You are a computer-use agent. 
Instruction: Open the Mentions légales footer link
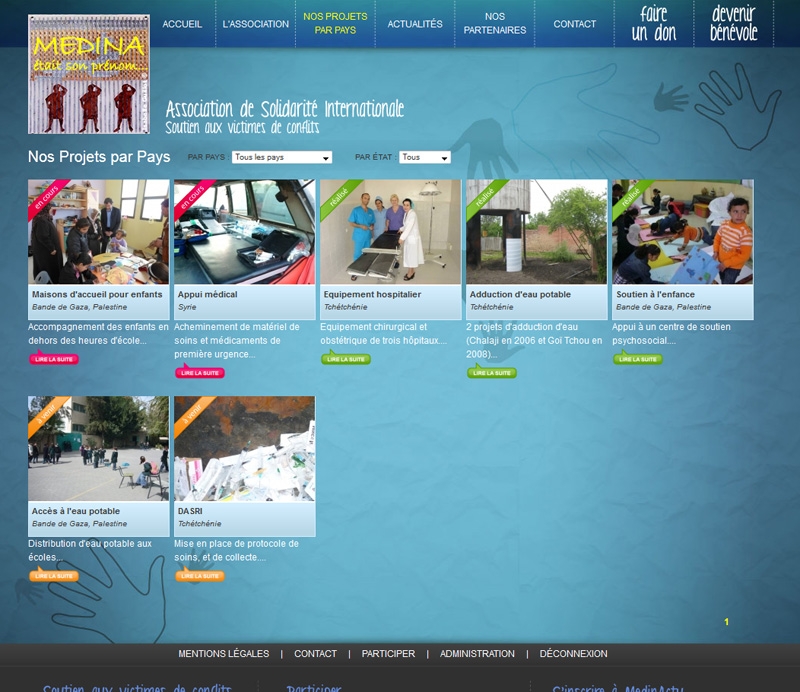click(223, 654)
